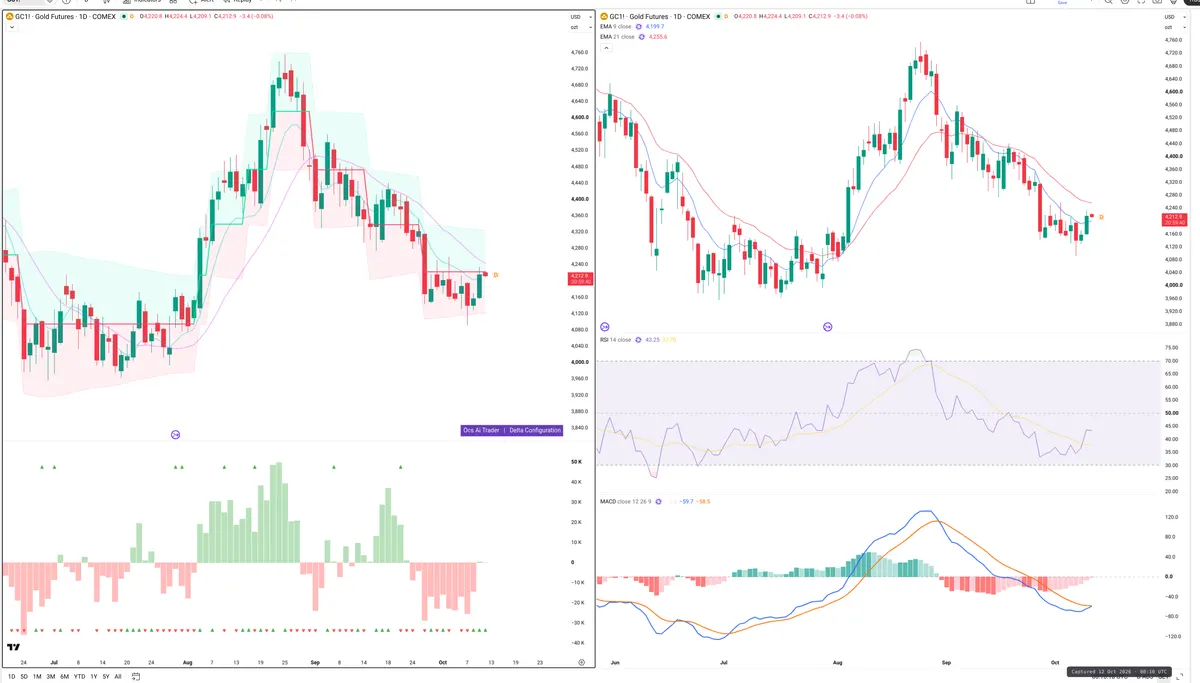
Task: Click the purple event marker on left chart
Action: click(176, 434)
